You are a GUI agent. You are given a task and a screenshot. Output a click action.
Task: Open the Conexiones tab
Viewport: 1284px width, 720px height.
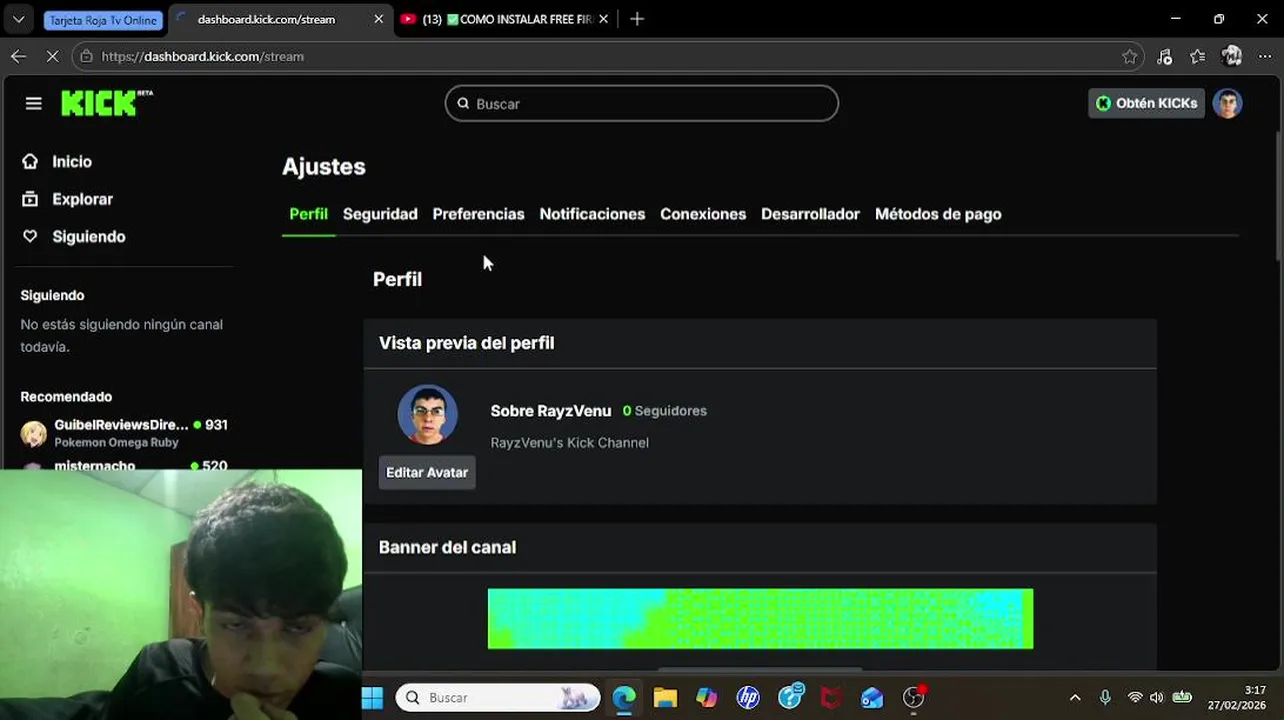pos(703,214)
